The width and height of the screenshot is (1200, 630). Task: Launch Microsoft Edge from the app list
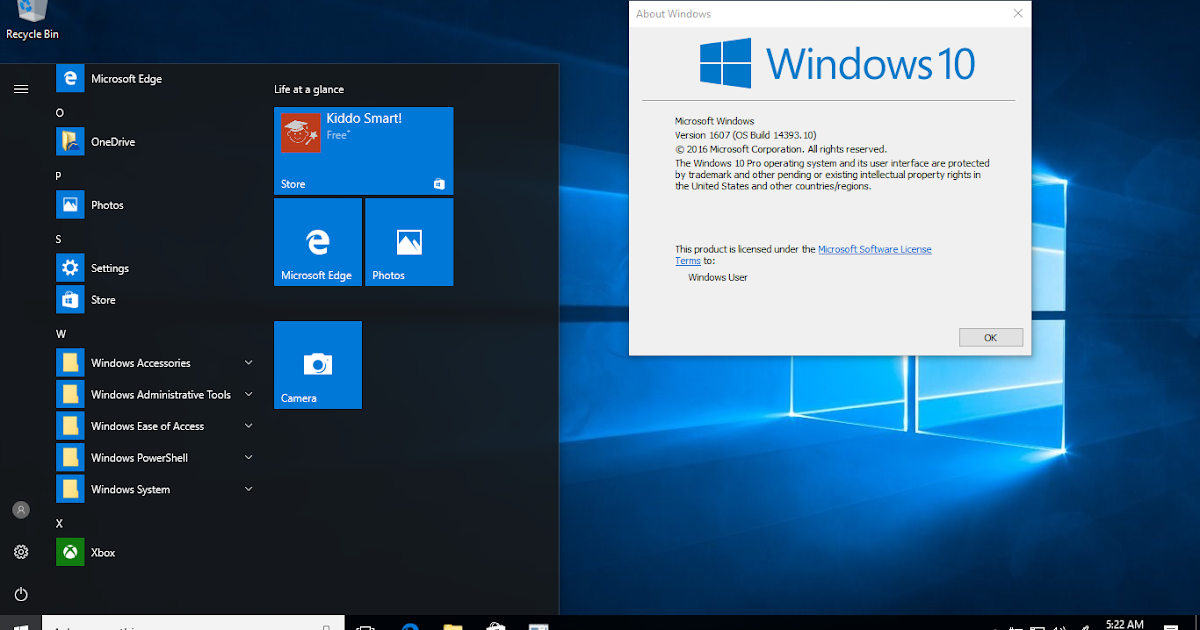point(155,79)
